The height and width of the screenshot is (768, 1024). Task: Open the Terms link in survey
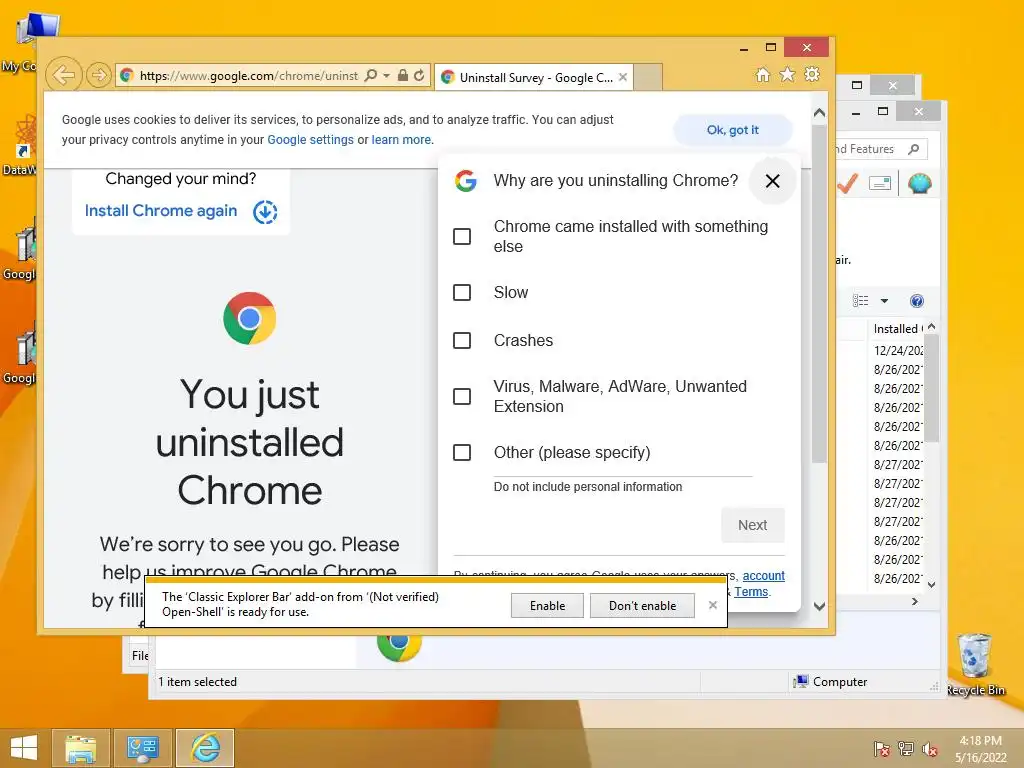751,592
